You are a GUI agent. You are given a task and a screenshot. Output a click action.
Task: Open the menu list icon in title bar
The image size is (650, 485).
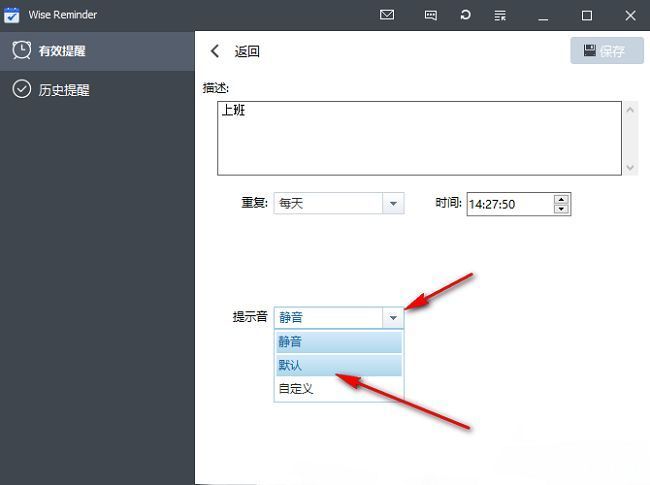[x=500, y=15]
